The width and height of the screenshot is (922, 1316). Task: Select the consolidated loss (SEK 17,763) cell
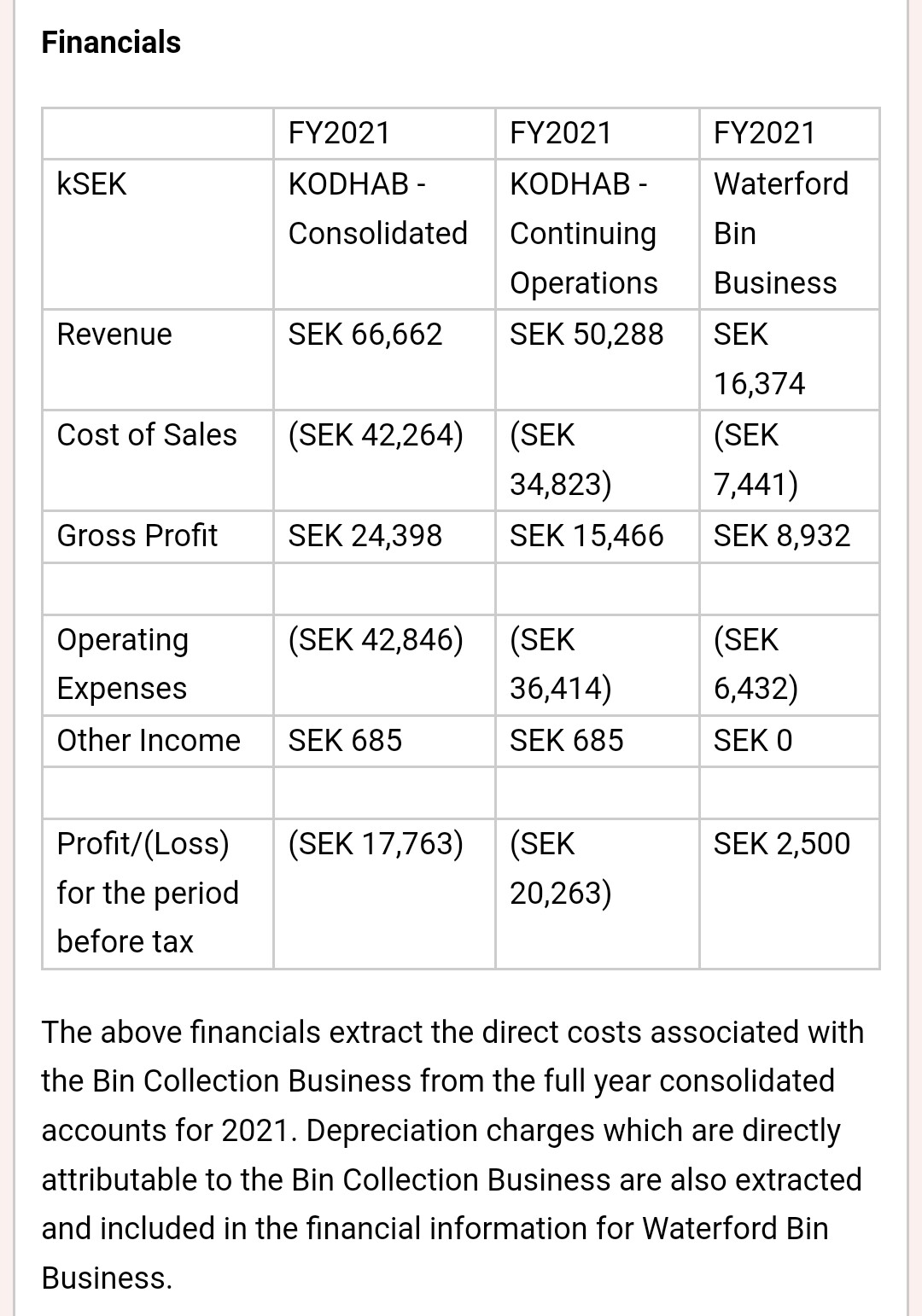tap(376, 843)
